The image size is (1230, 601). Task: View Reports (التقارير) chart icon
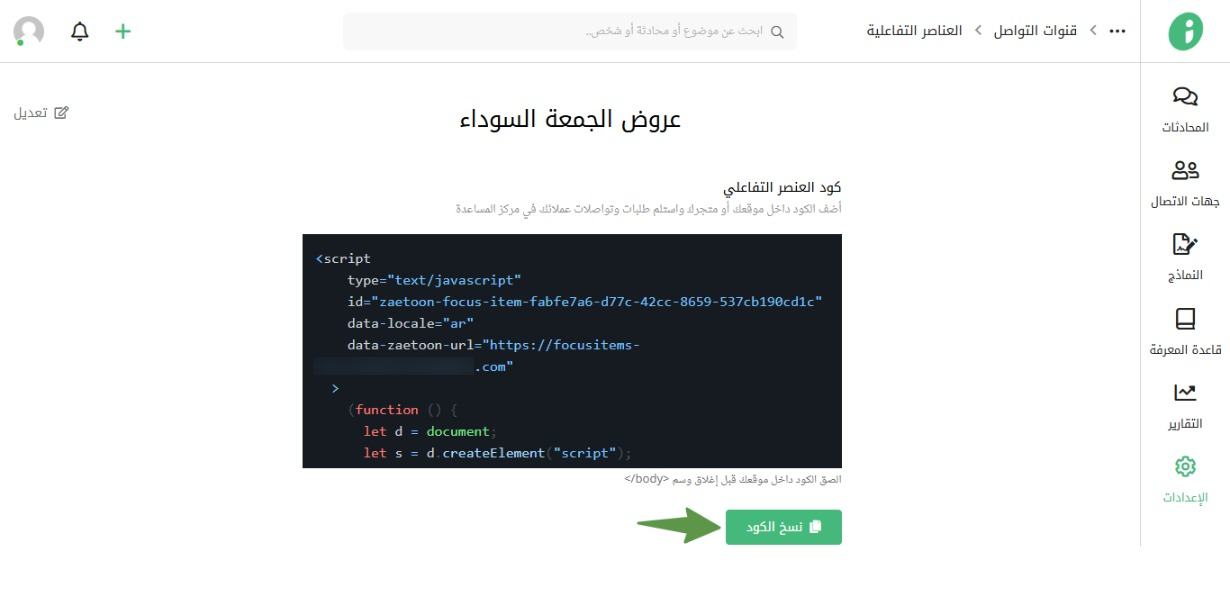click(x=1185, y=393)
